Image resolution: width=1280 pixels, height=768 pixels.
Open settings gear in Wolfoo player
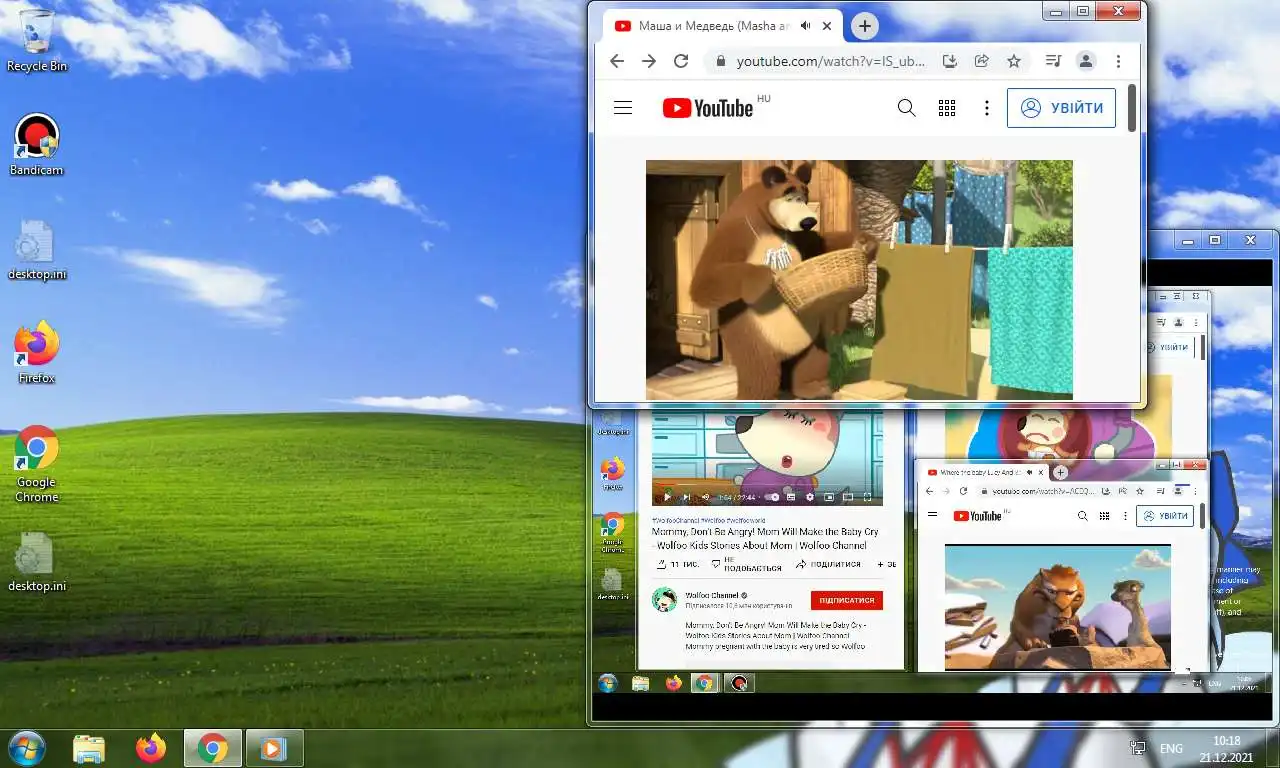coord(810,497)
